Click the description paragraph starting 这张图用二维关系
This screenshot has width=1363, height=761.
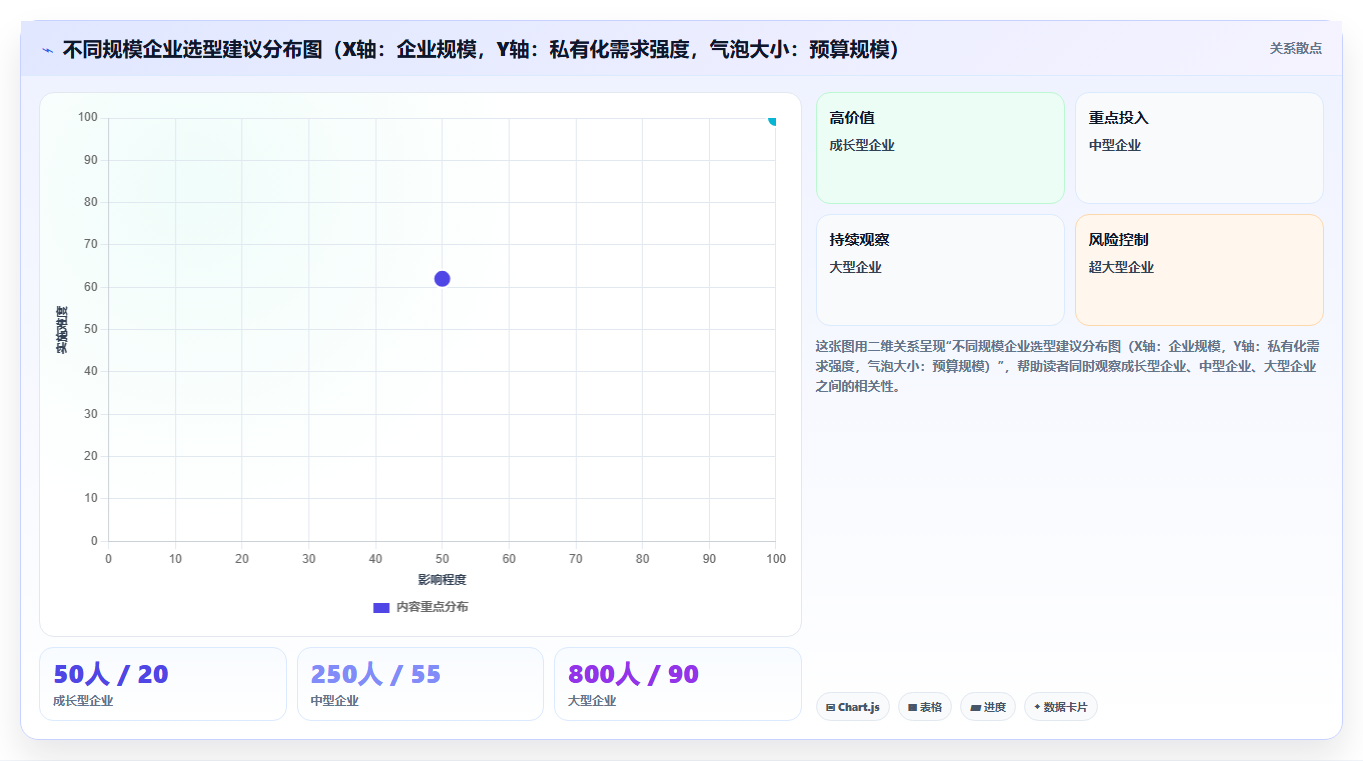click(1068, 366)
